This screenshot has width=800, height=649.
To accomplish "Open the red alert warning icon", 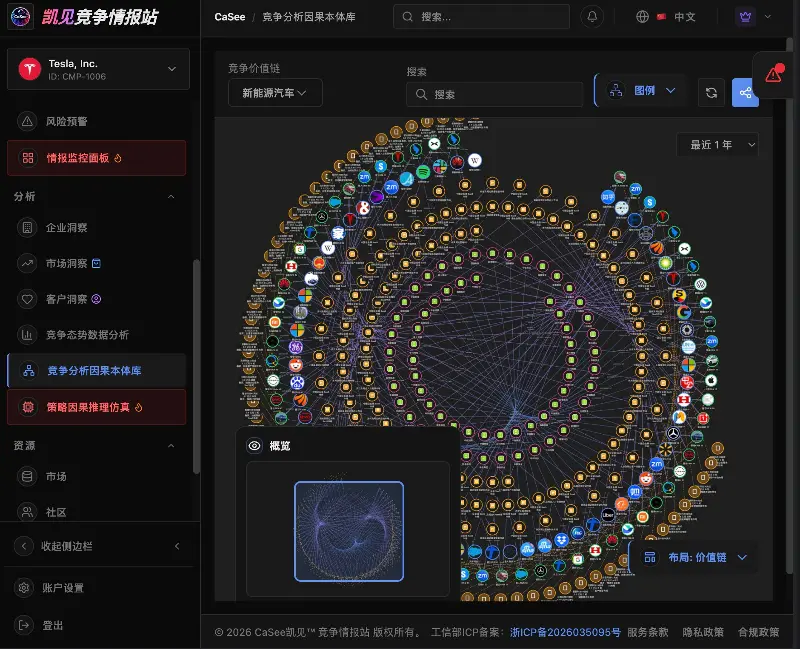I will [774, 74].
